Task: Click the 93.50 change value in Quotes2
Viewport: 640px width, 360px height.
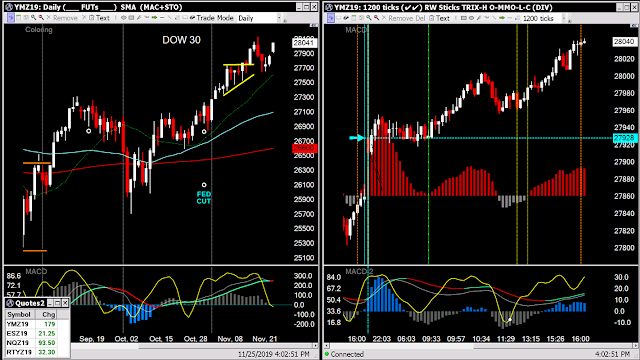Action: (47, 343)
